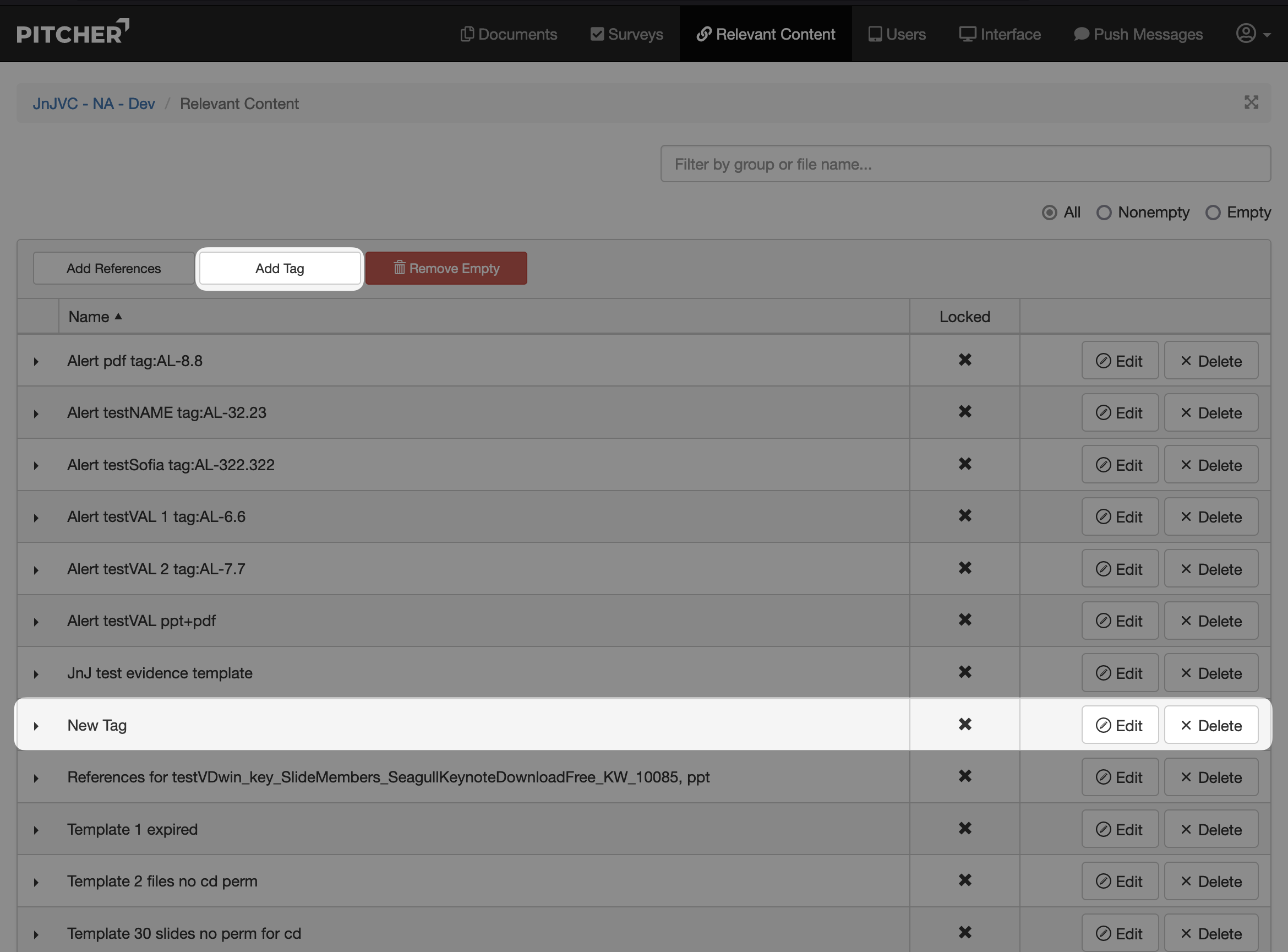Click the filter by group or file name field
Screen dimensions: 1288x952
click(965, 164)
